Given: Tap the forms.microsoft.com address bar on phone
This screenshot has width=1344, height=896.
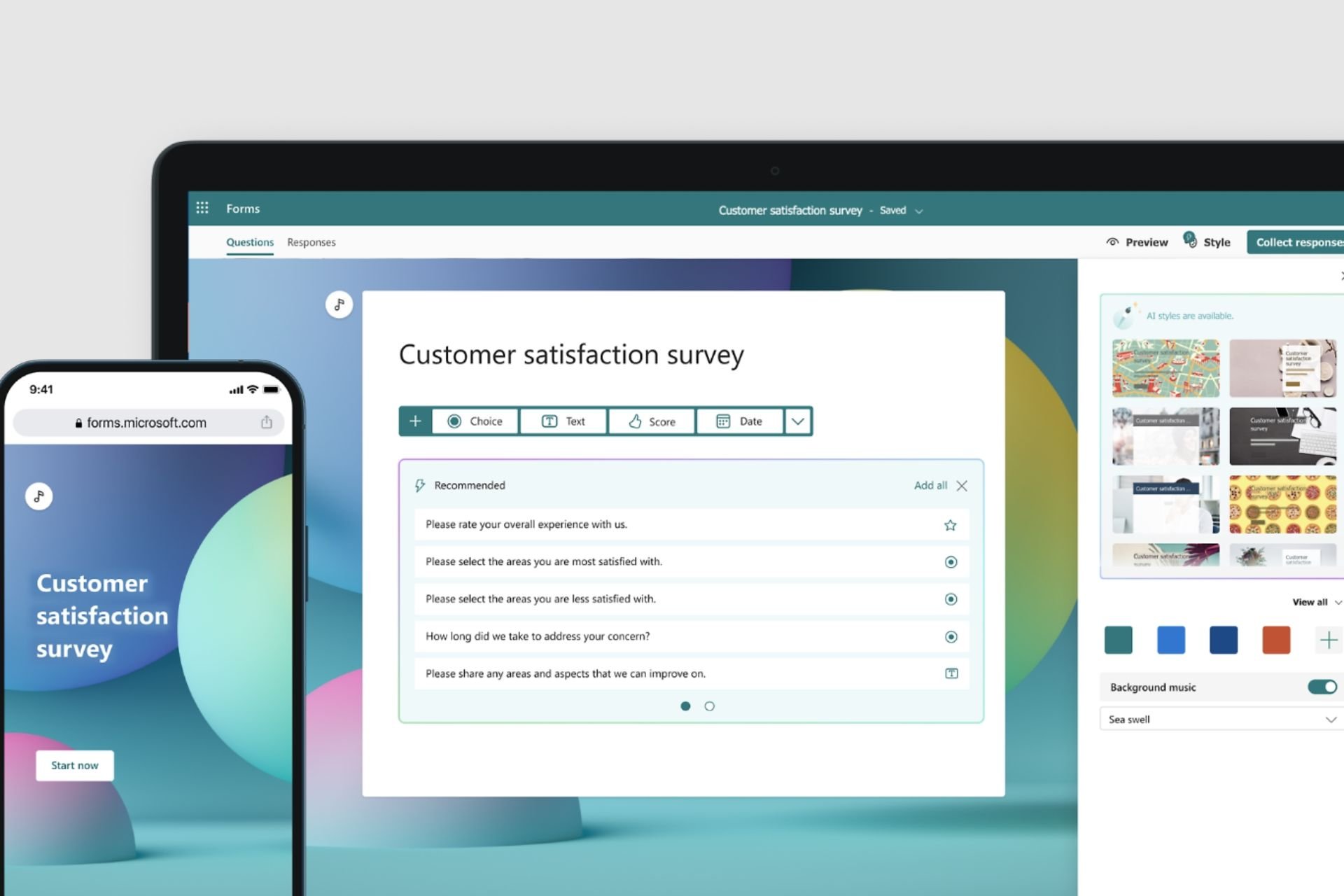Looking at the screenshot, I should tap(148, 423).
